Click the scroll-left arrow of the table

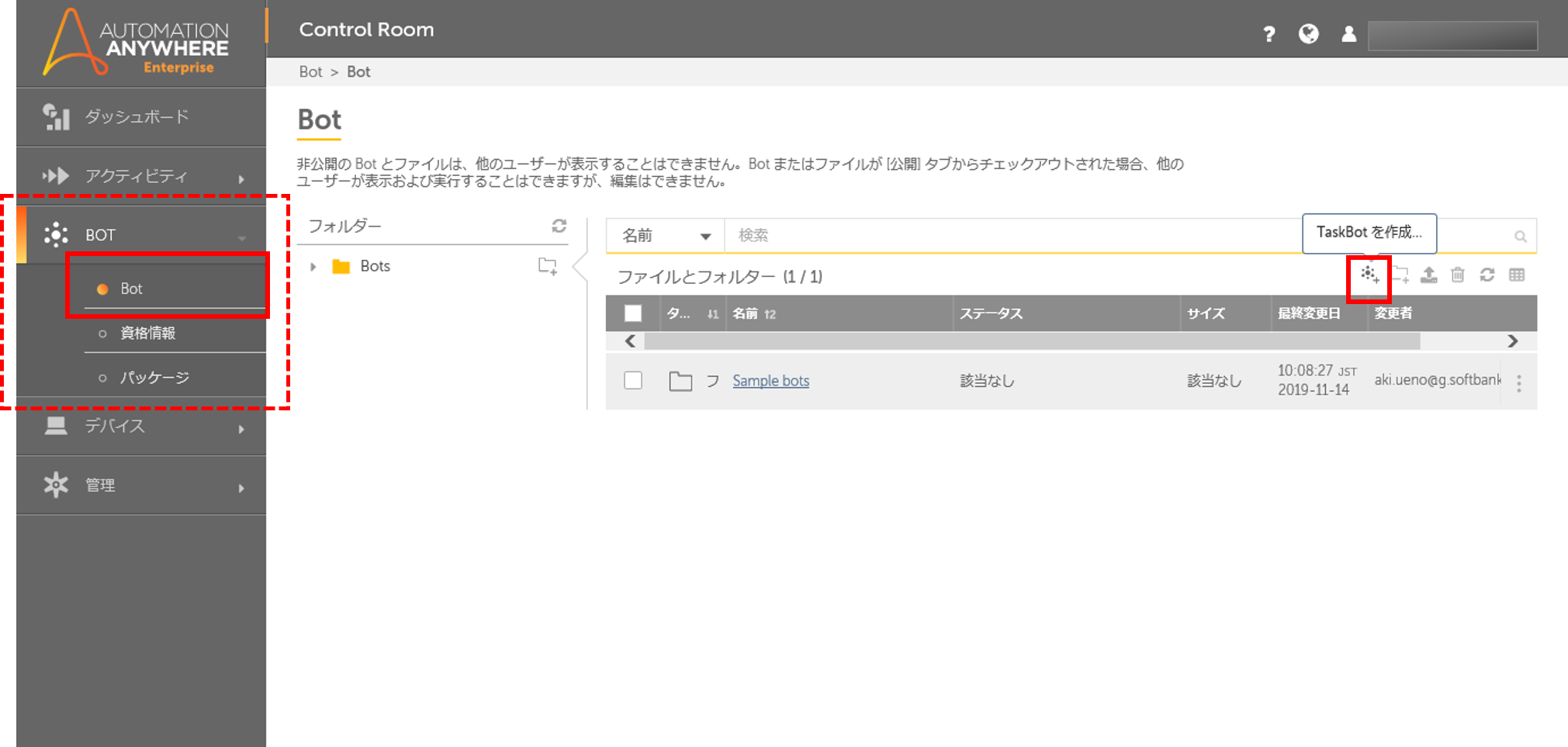click(630, 341)
